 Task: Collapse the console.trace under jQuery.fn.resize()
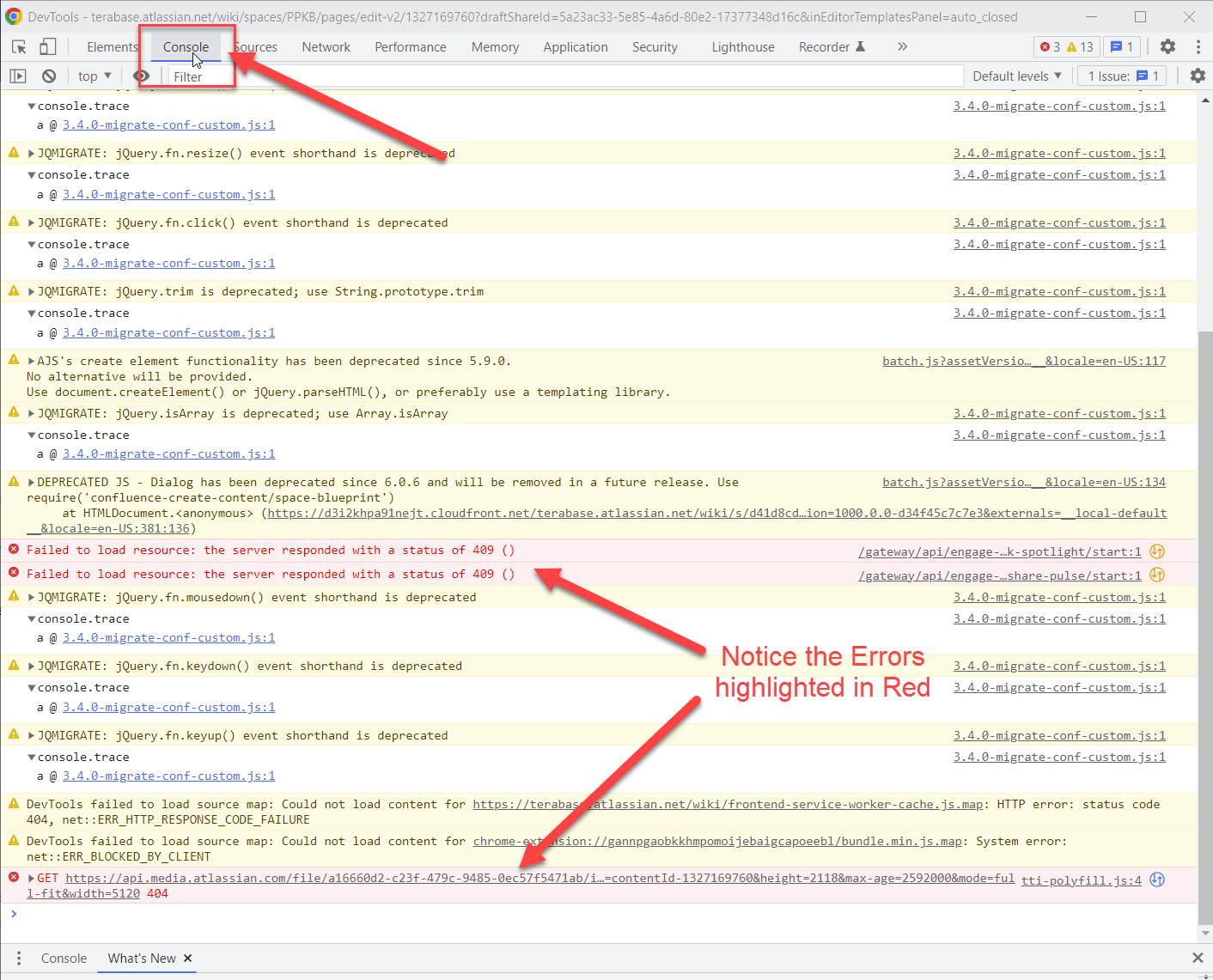pyautogui.click(x=32, y=174)
